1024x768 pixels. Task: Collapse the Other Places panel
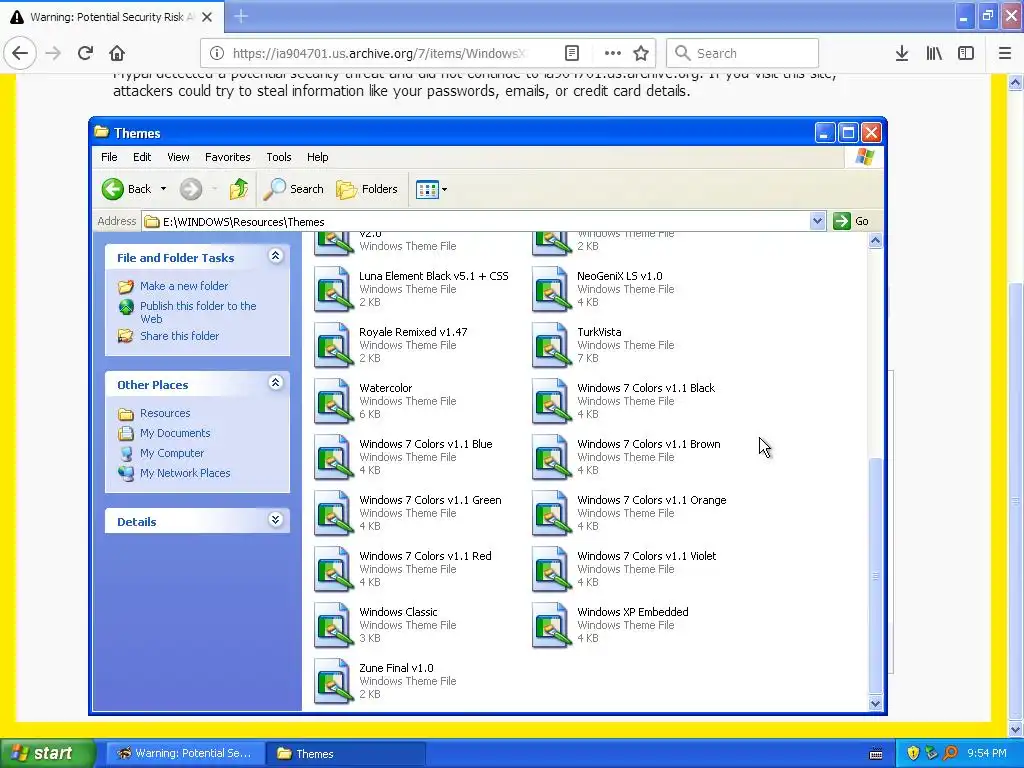[x=276, y=383]
